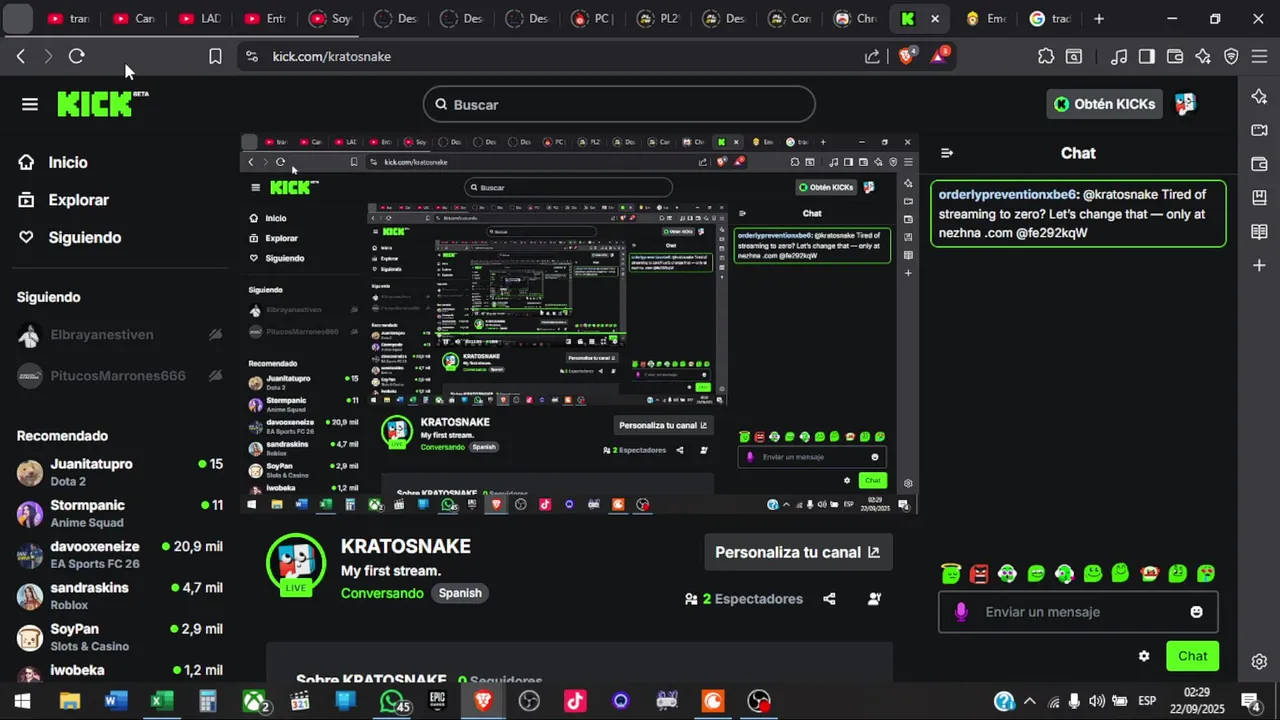This screenshot has width=1280, height=720.
Task: Open recommended channel iwobeka
Action: 120,670
